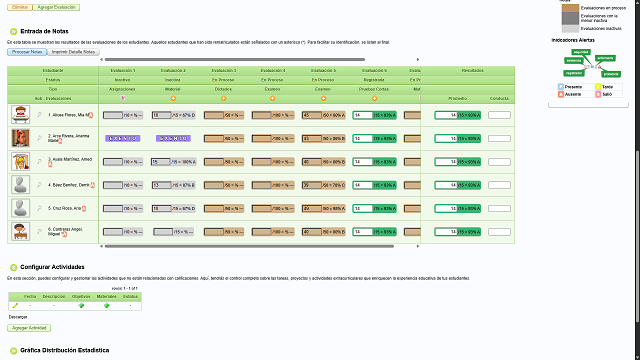
Task: Click purple attendance codes in Arce Evaluación 1
Action: 123,138
